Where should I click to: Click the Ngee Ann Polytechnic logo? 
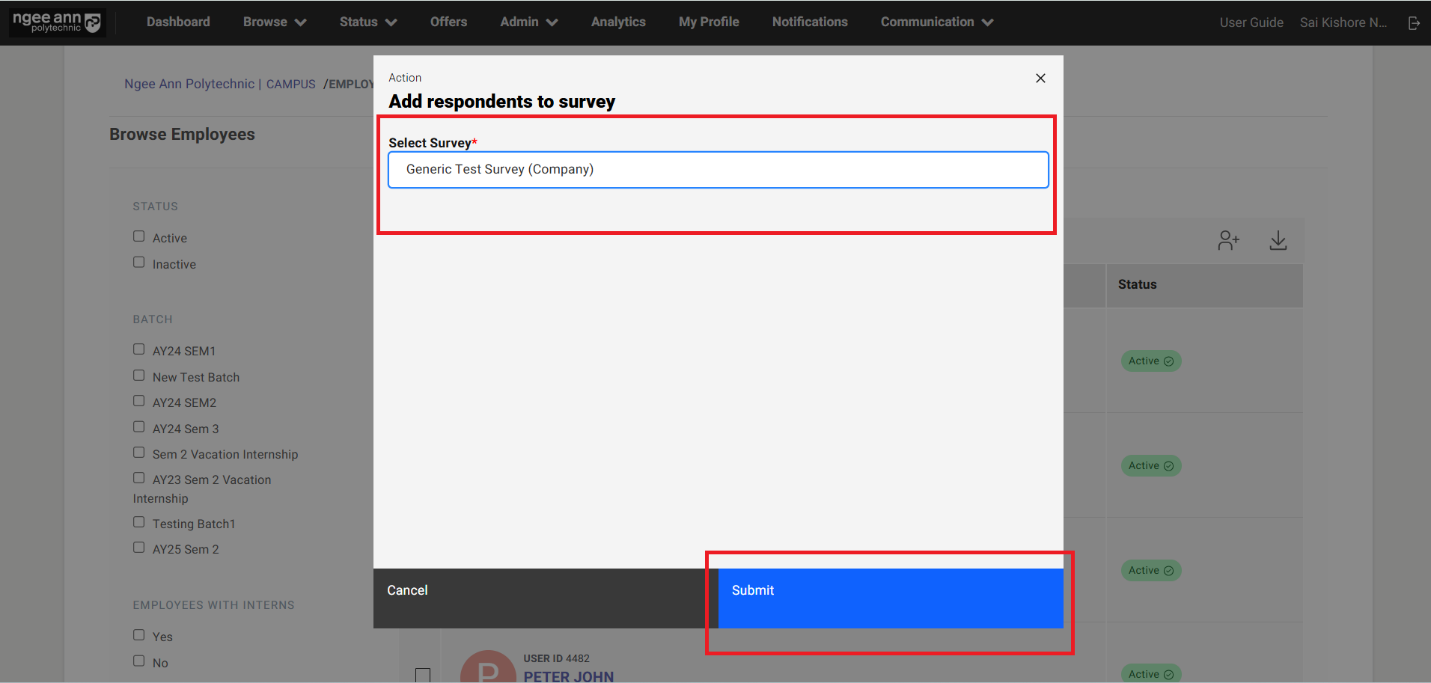point(56,22)
